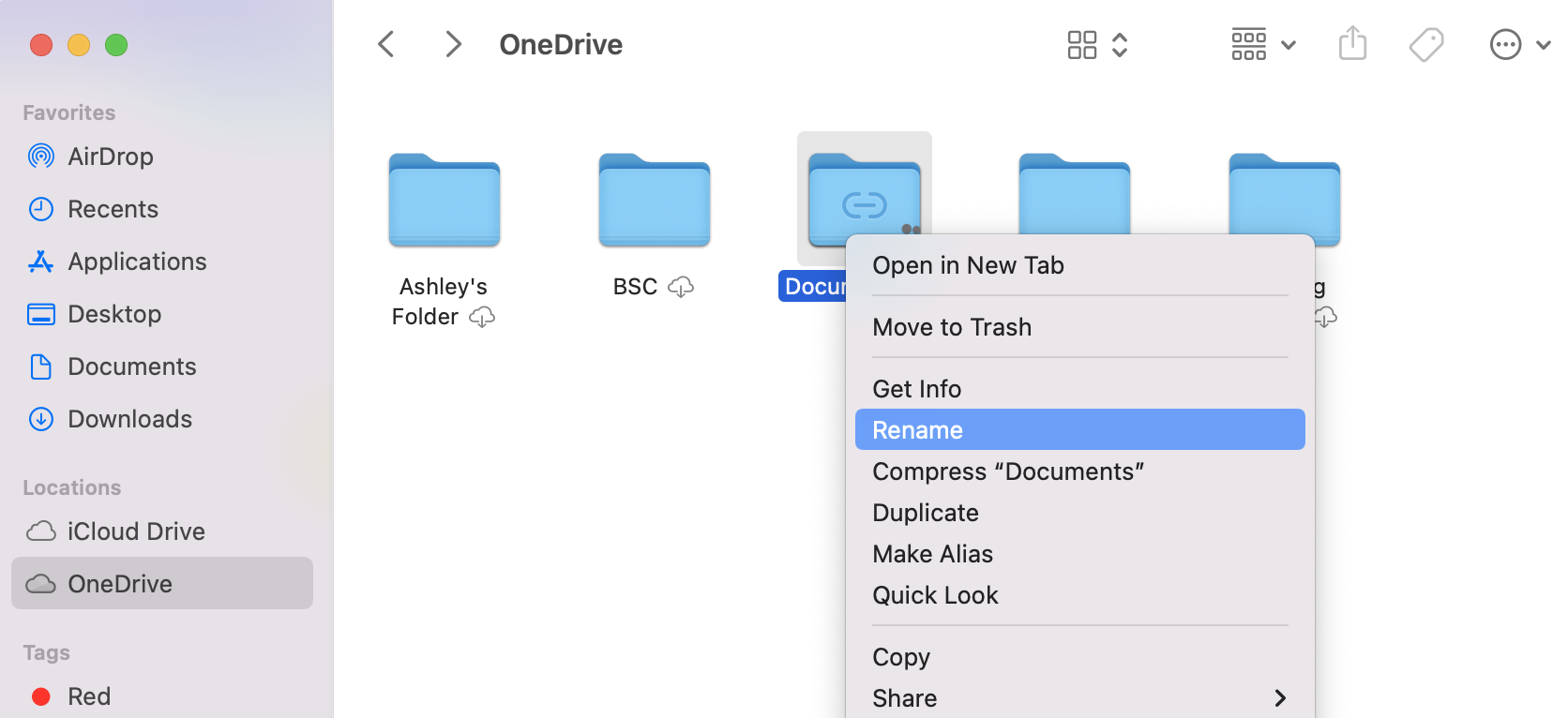Screen dimensions: 1568x718
Task: Select the Red tag dot
Action: click(x=41, y=696)
